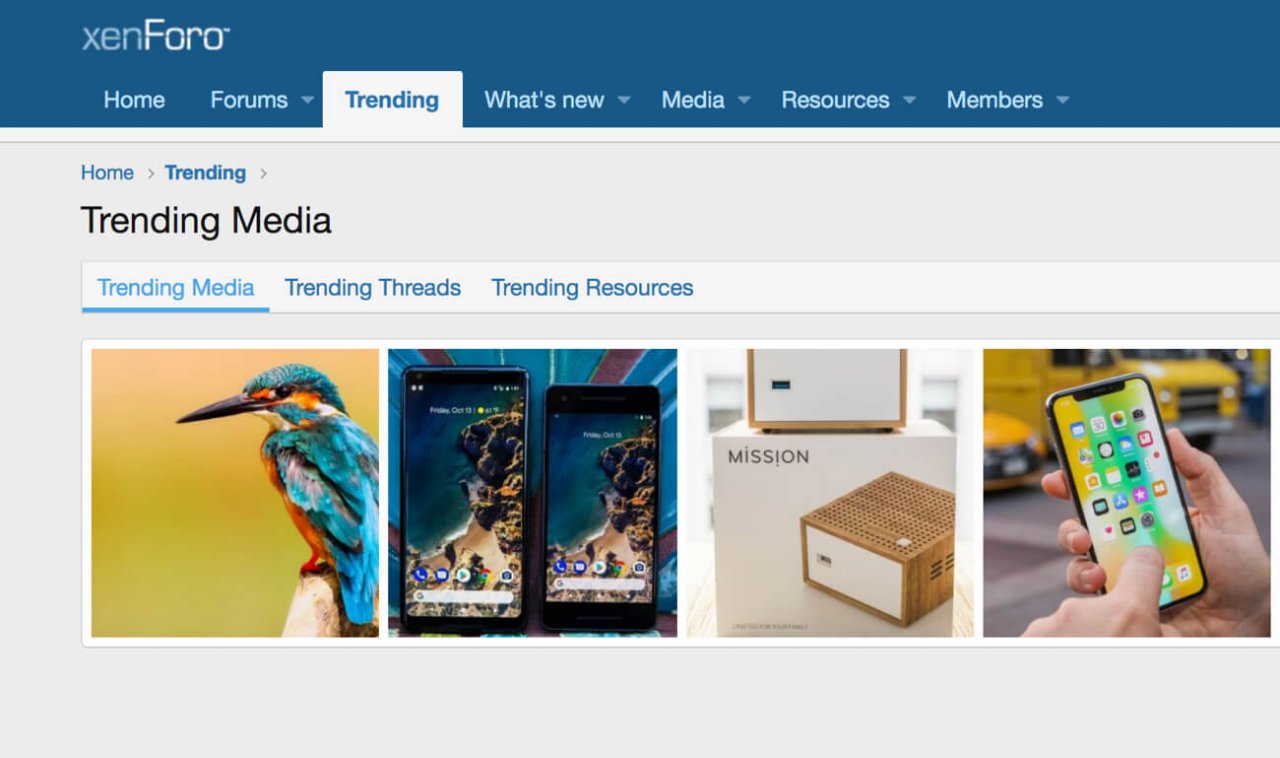Screen dimensions: 1280x758
Task: Open What's new in the navigation bar
Action: coord(544,100)
